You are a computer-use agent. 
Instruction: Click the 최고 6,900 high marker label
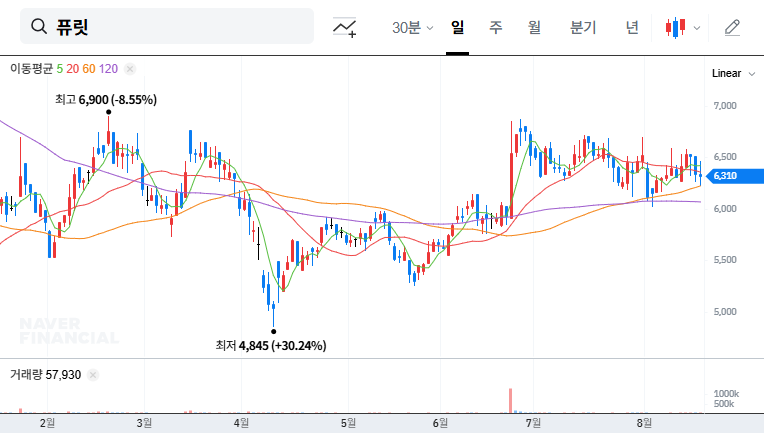(106, 100)
